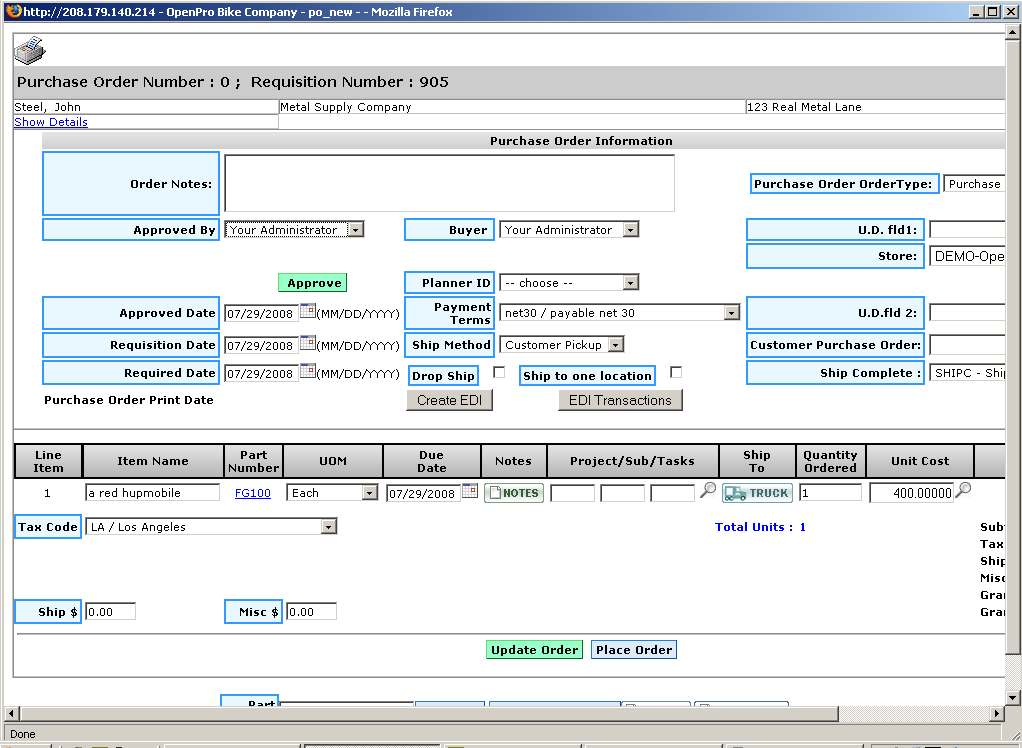This screenshot has width=1022, height=748.
Task: Click into the Order Notes text area
Action: point(449,183)
